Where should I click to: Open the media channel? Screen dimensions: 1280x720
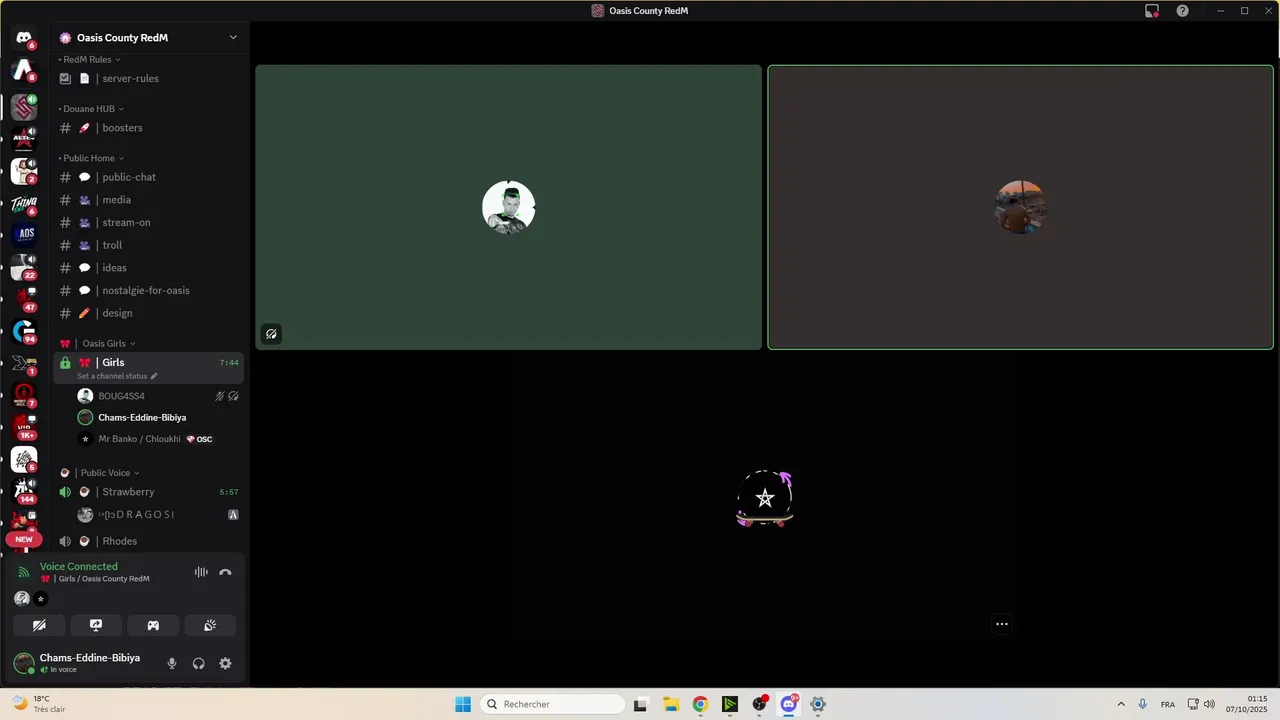point(149,200)
